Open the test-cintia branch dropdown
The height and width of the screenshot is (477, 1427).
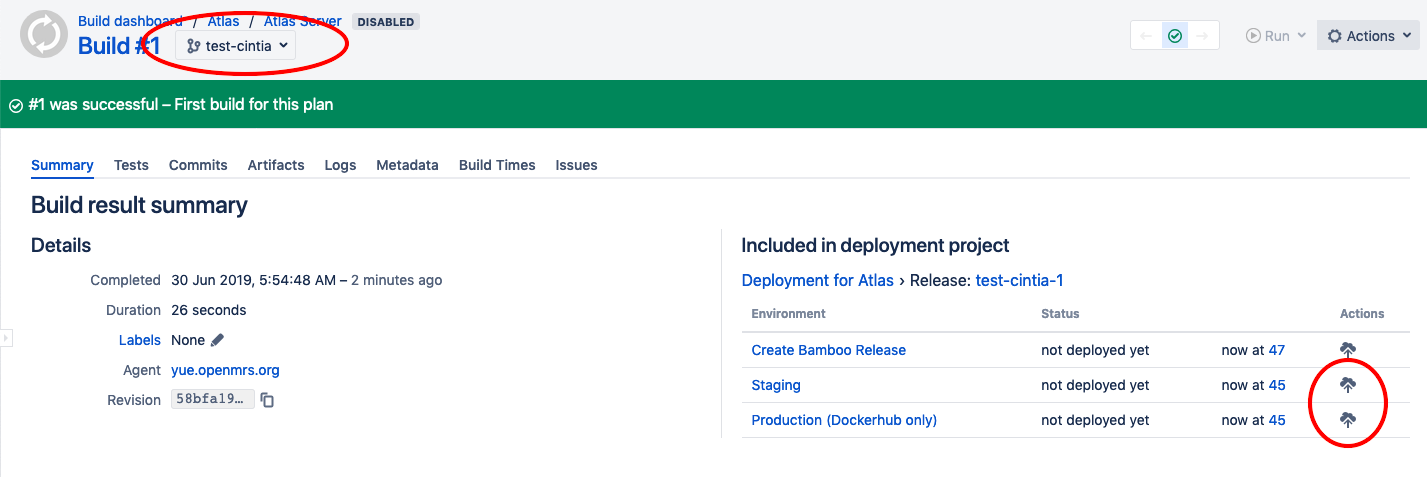click(x=236, y=46)
